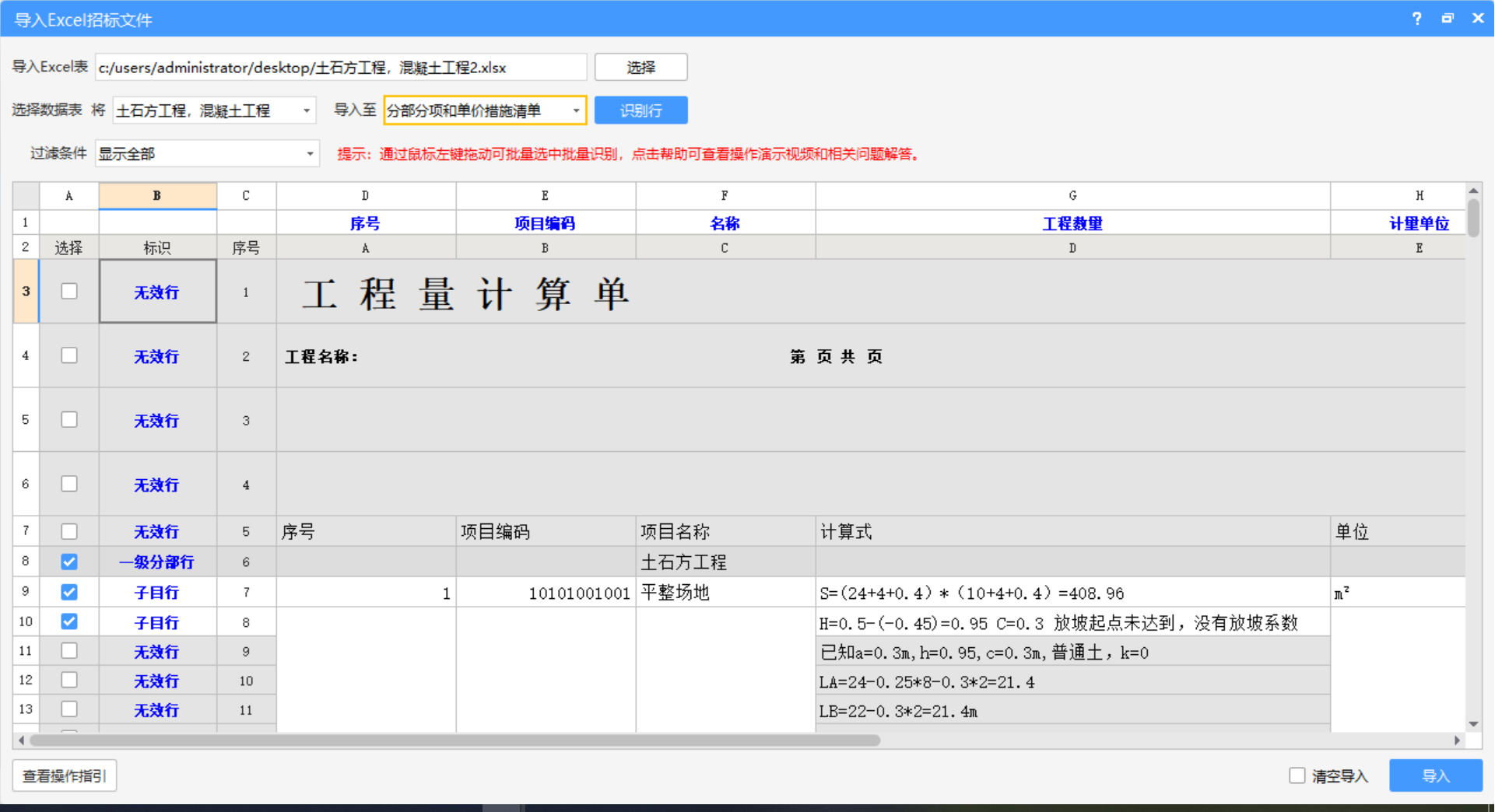The image size is (1502, 812).
Task: Select the 土石方工程 cell
Action: (x=725, y=562)
